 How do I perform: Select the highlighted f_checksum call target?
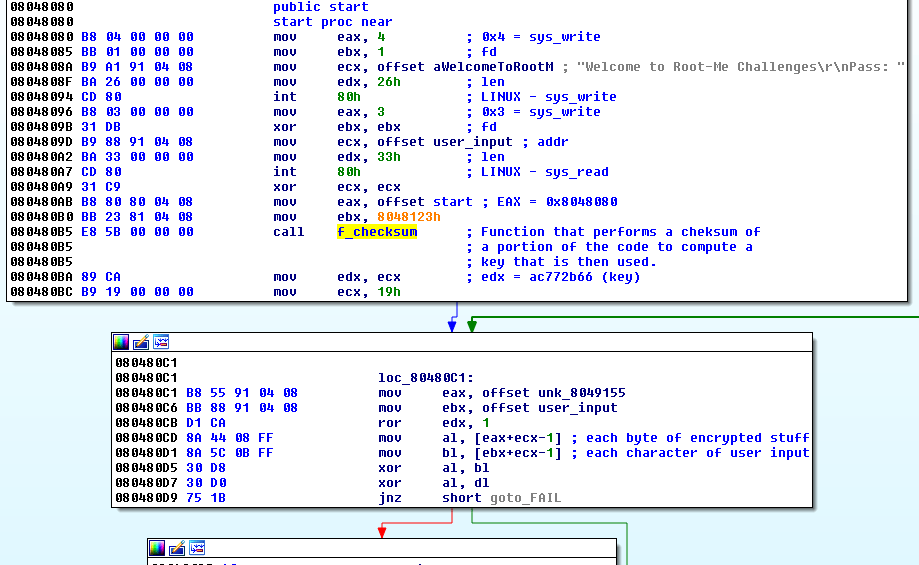pos(377,232)
